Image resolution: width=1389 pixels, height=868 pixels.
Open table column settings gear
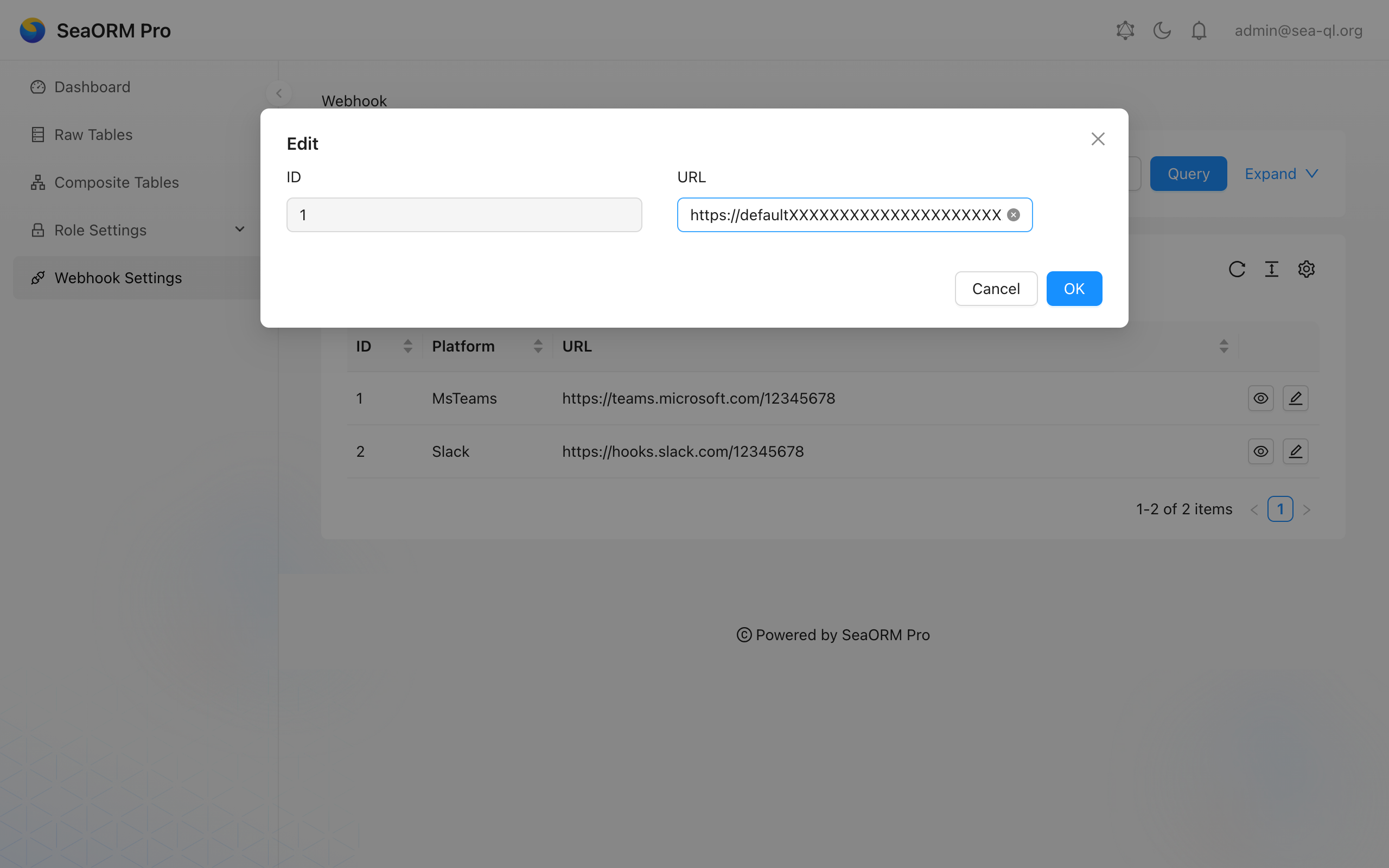1307,269
